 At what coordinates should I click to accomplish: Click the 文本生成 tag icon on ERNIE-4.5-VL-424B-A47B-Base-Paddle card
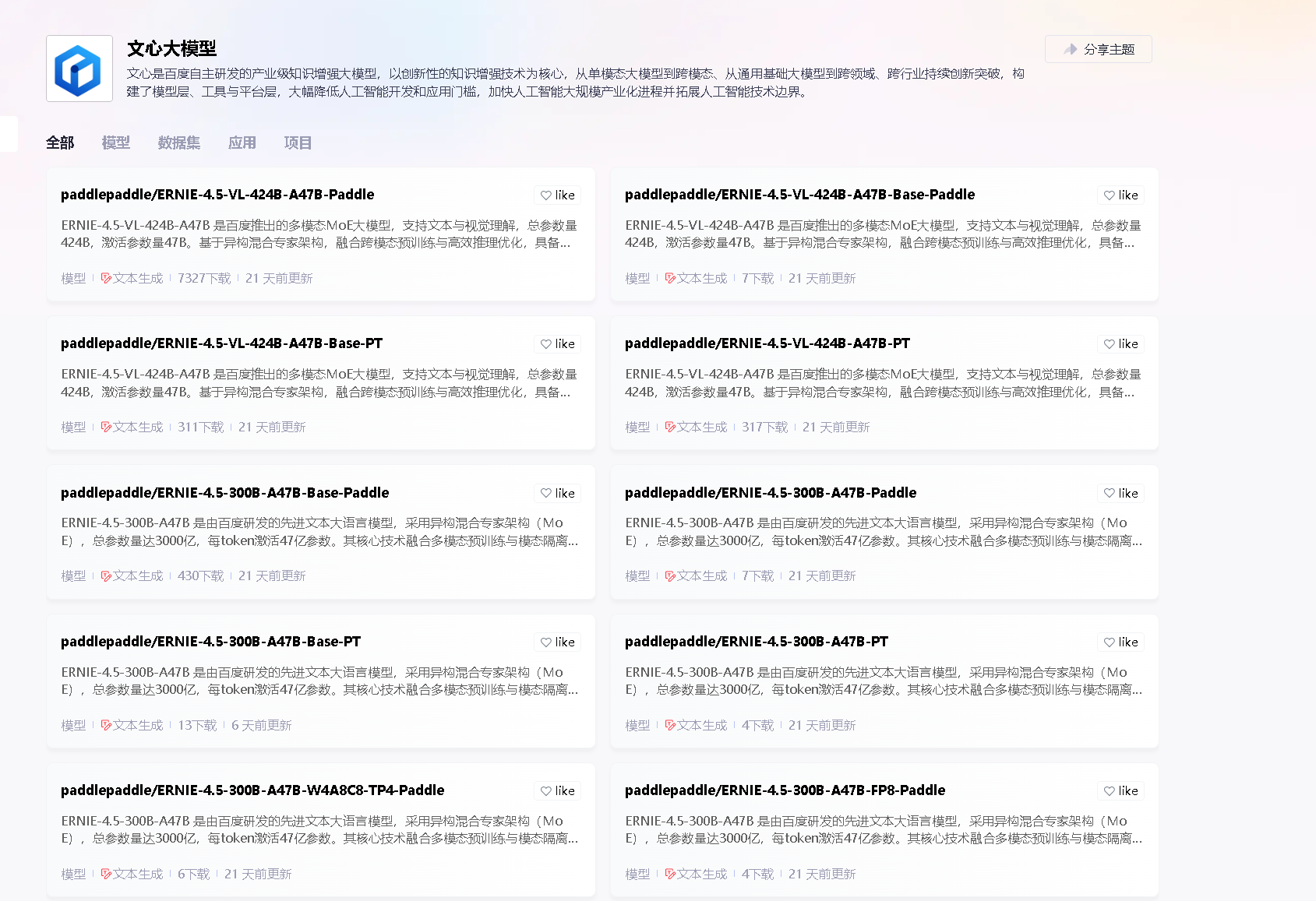click(670, 278)
